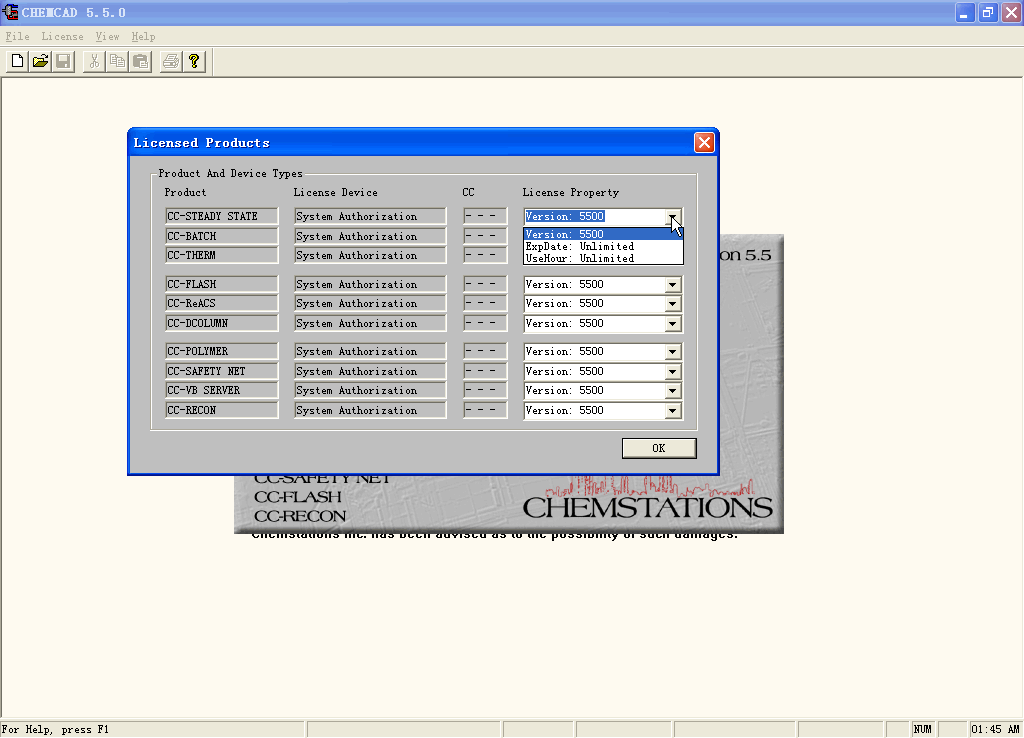Click the CC-ReACS product field
This screenshot has height=738, width=1024.
click(x=221, y=303)
